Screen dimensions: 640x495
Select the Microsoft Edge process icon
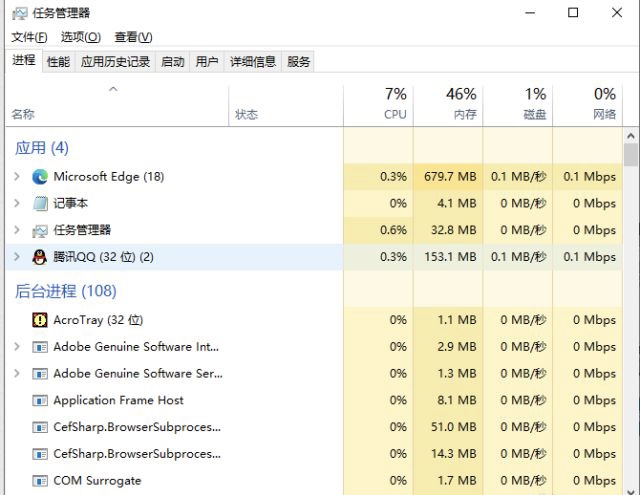pyautogui.click(x=40, y=177)
